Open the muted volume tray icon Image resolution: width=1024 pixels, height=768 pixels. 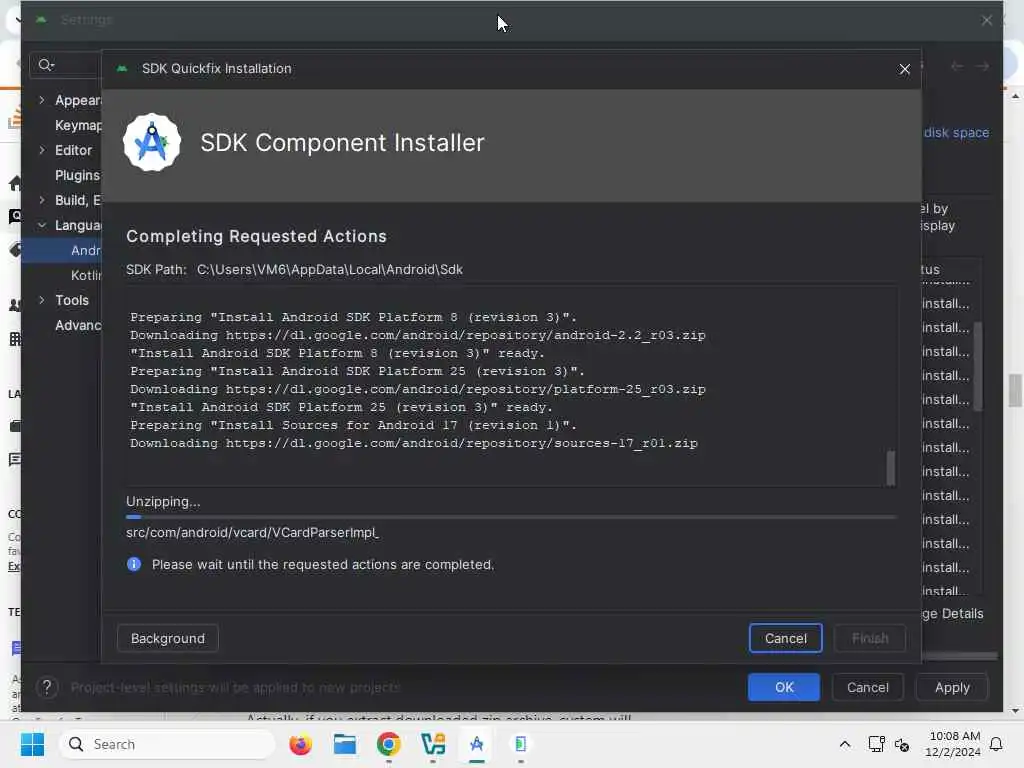(902, 744)
